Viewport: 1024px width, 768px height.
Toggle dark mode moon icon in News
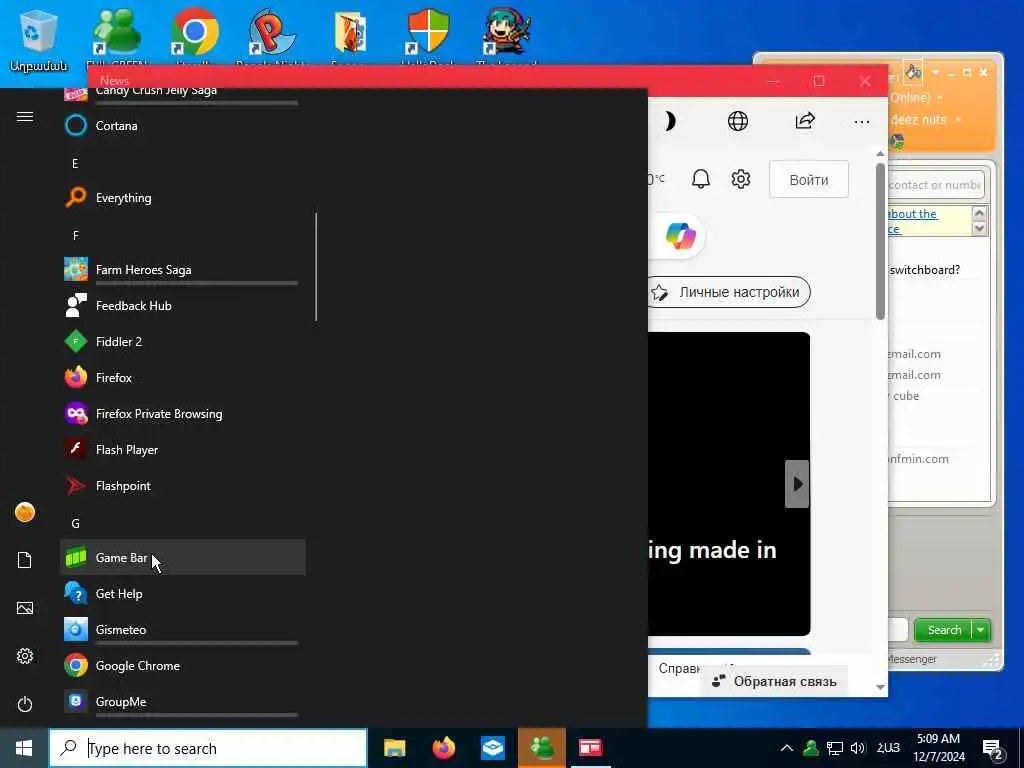point(670,121)
